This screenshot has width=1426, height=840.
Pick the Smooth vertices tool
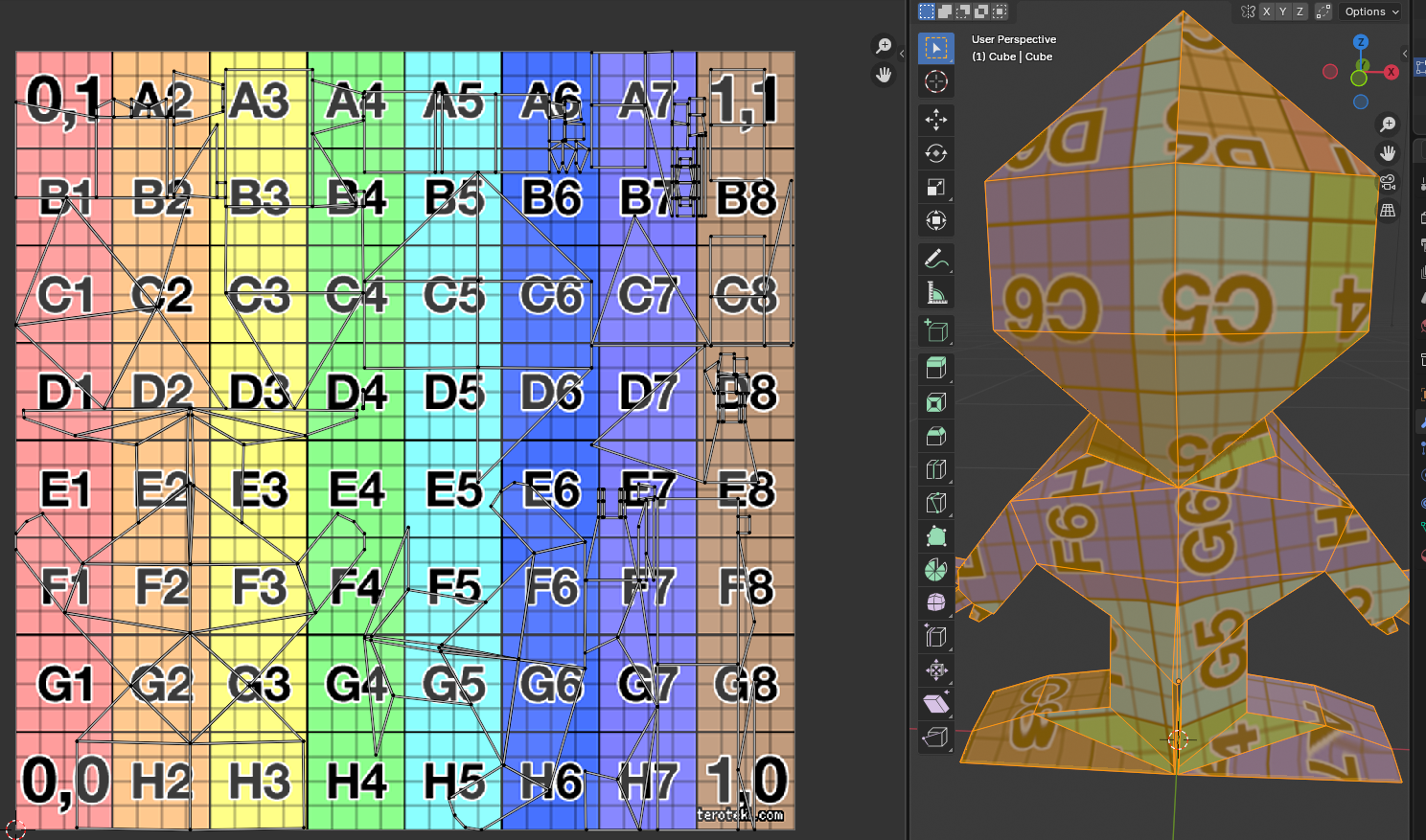(x=936, y=602)
